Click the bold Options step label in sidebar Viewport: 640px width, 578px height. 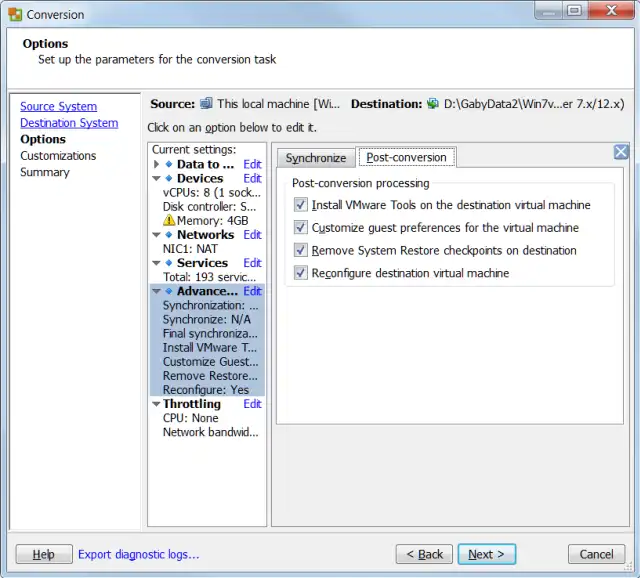[x=43, y=139]
